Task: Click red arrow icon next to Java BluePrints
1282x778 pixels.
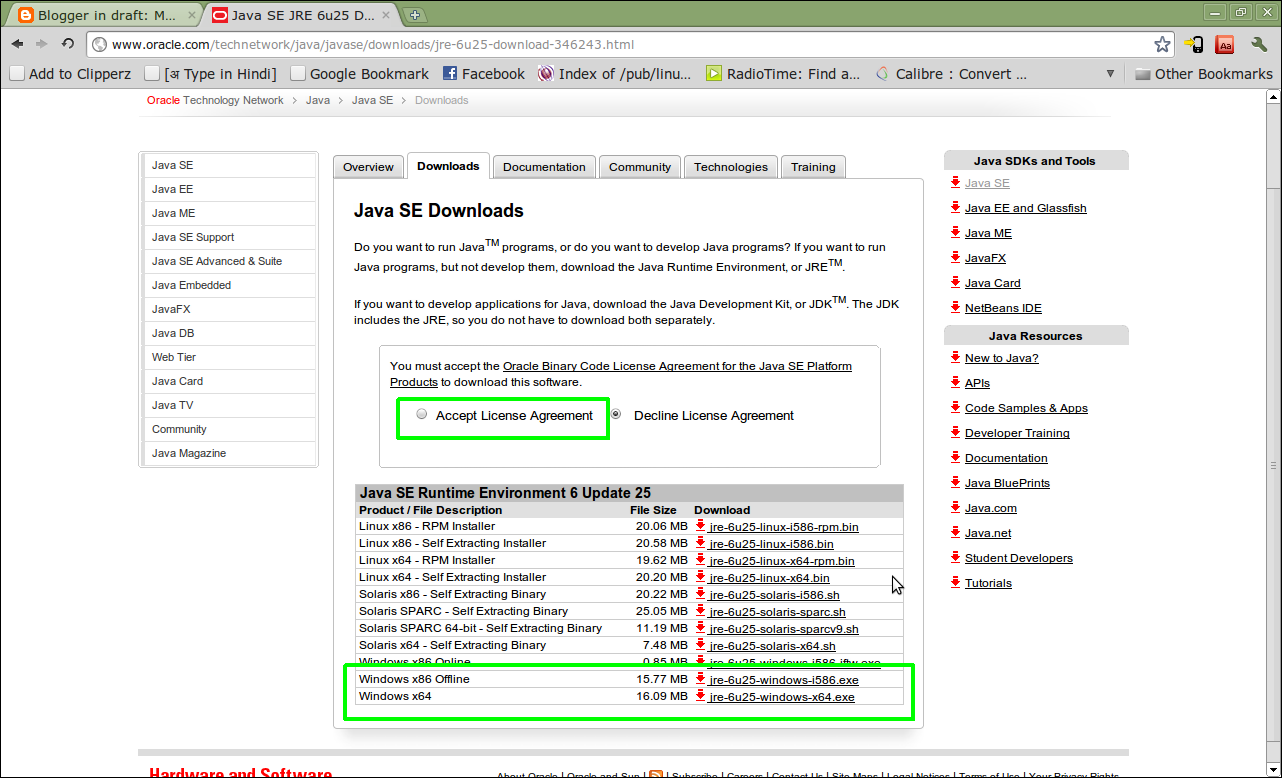Action: [x=955, y=482]
